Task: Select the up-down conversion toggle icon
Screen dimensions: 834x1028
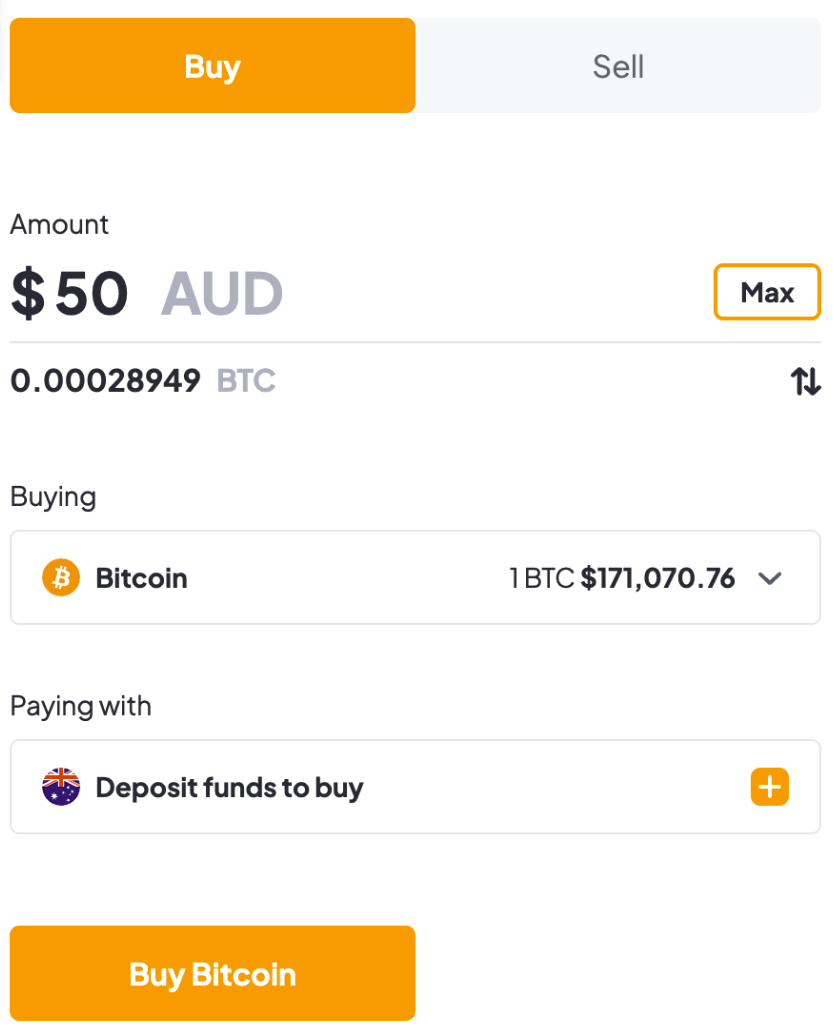Action: pos(806,381)
